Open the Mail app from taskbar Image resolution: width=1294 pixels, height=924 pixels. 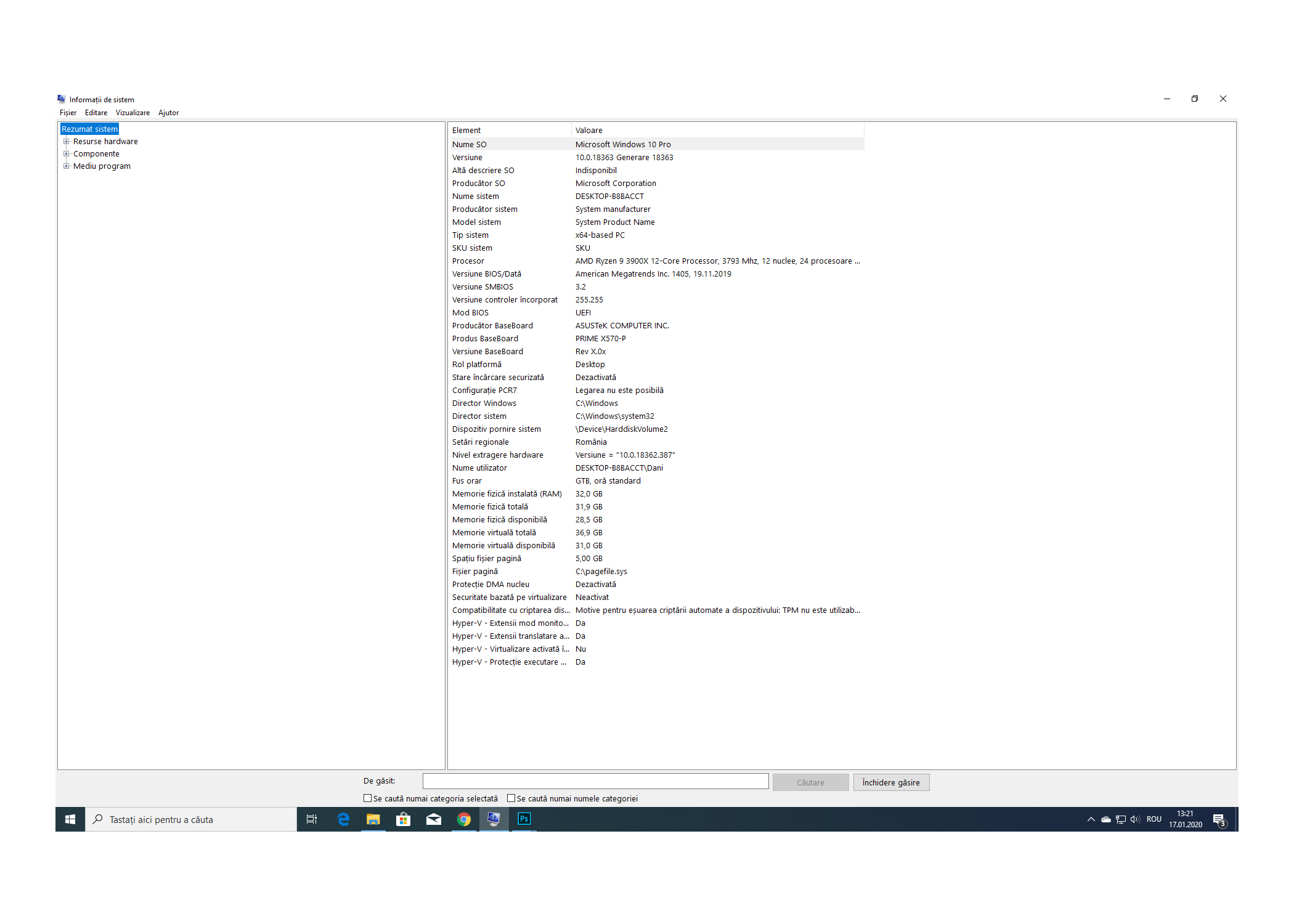click(434, 819)
